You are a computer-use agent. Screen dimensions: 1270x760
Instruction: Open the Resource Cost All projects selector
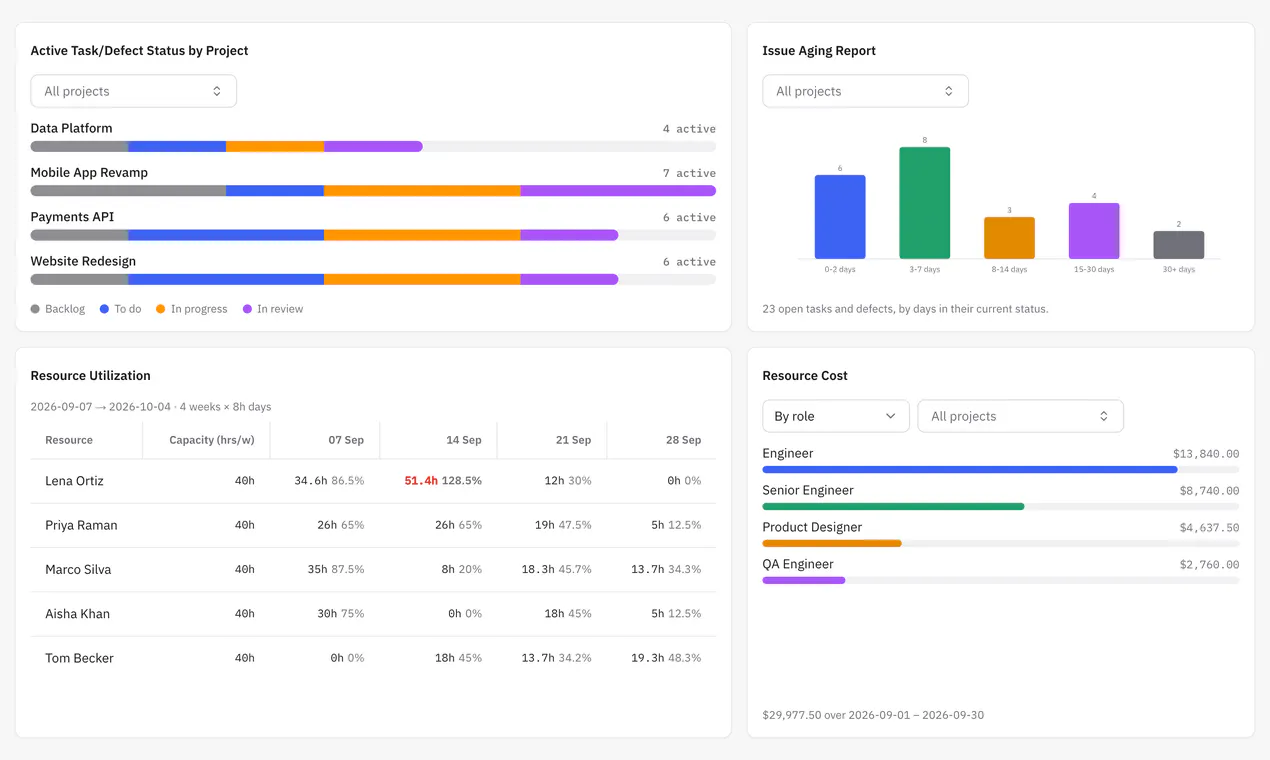pos(1020,416)
